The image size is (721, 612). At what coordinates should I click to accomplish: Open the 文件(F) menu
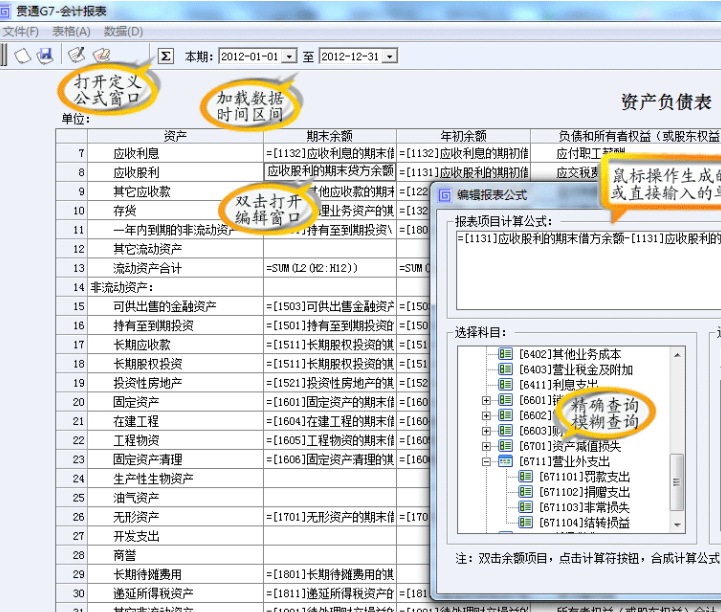[21, 31]
